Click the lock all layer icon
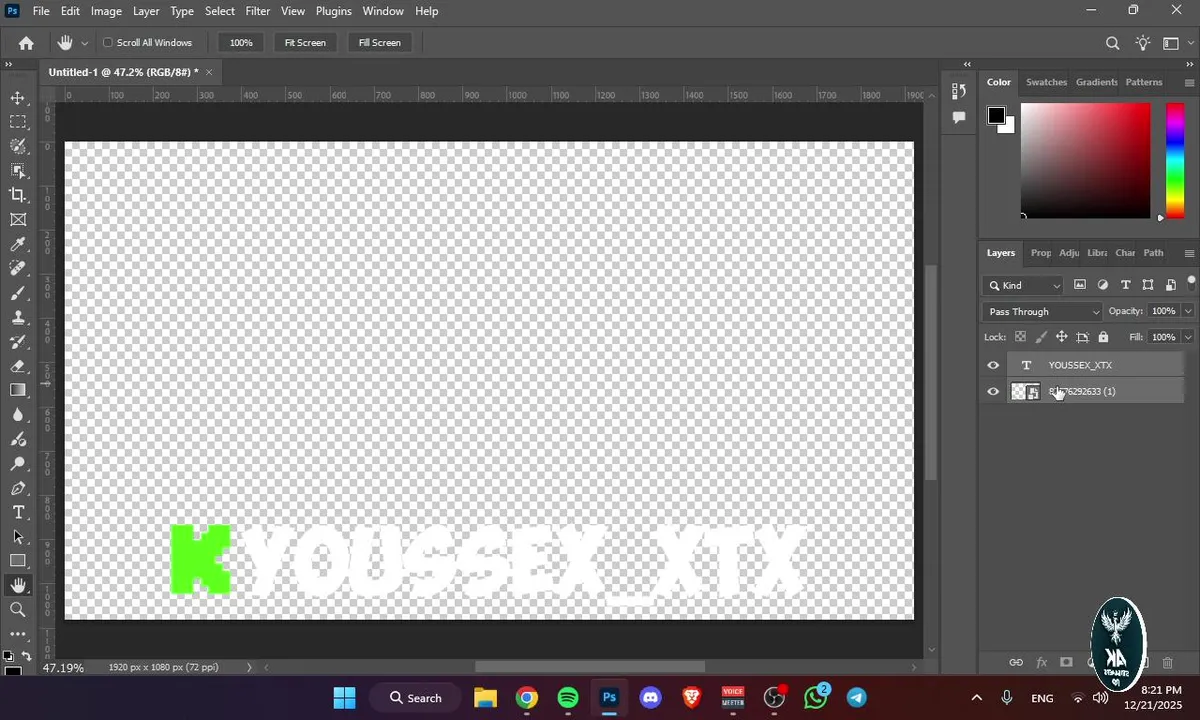 (1103, 338)
